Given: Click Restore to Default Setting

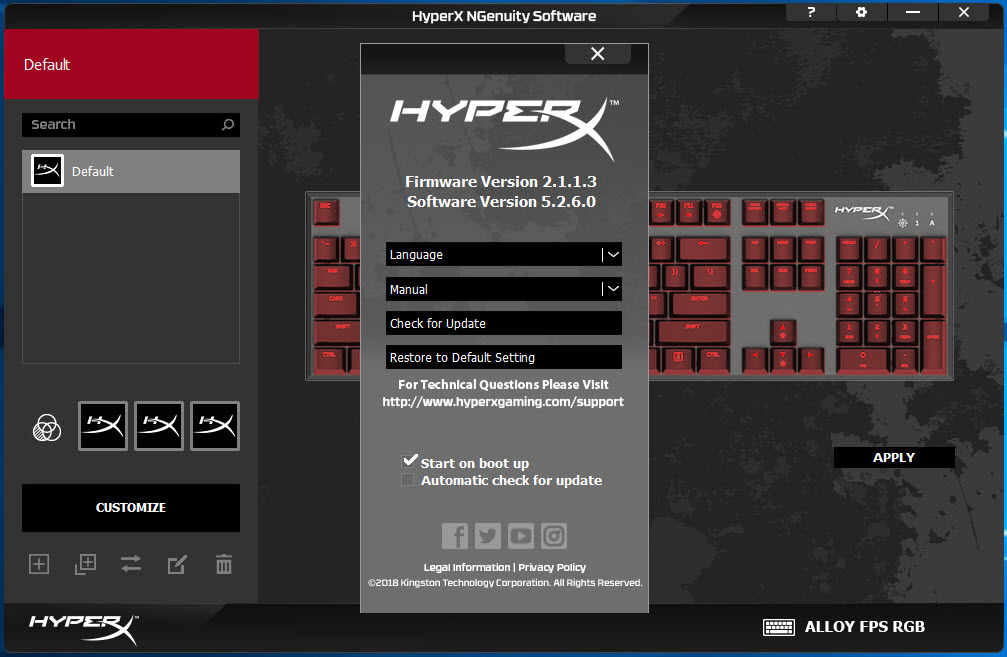Looking at the screenshot, I should (x=504, y=357).
